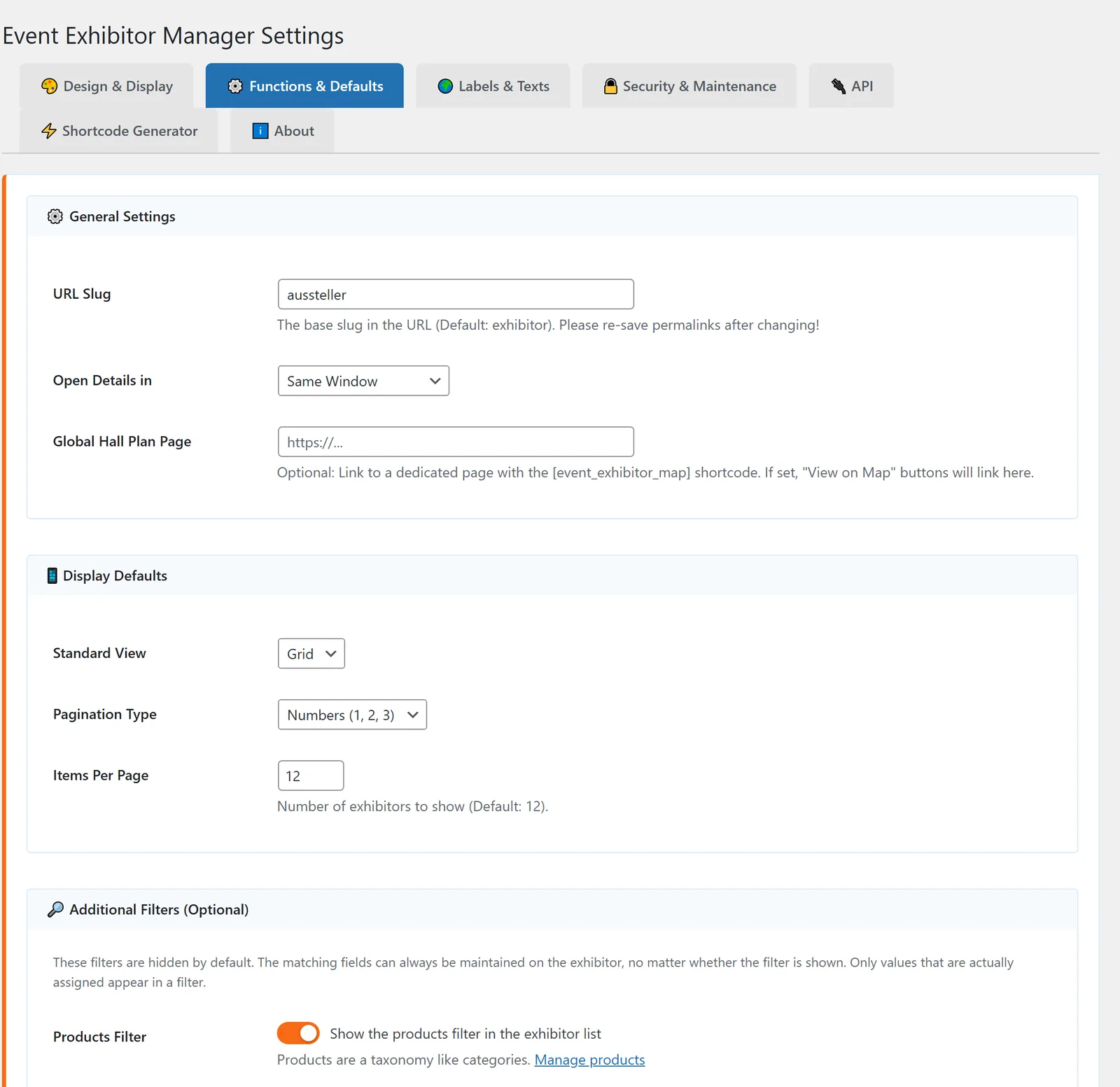Click the Global Hall Plan Page label
This screenshot has height=1087, width=1120.
click(x=122, y=441)
